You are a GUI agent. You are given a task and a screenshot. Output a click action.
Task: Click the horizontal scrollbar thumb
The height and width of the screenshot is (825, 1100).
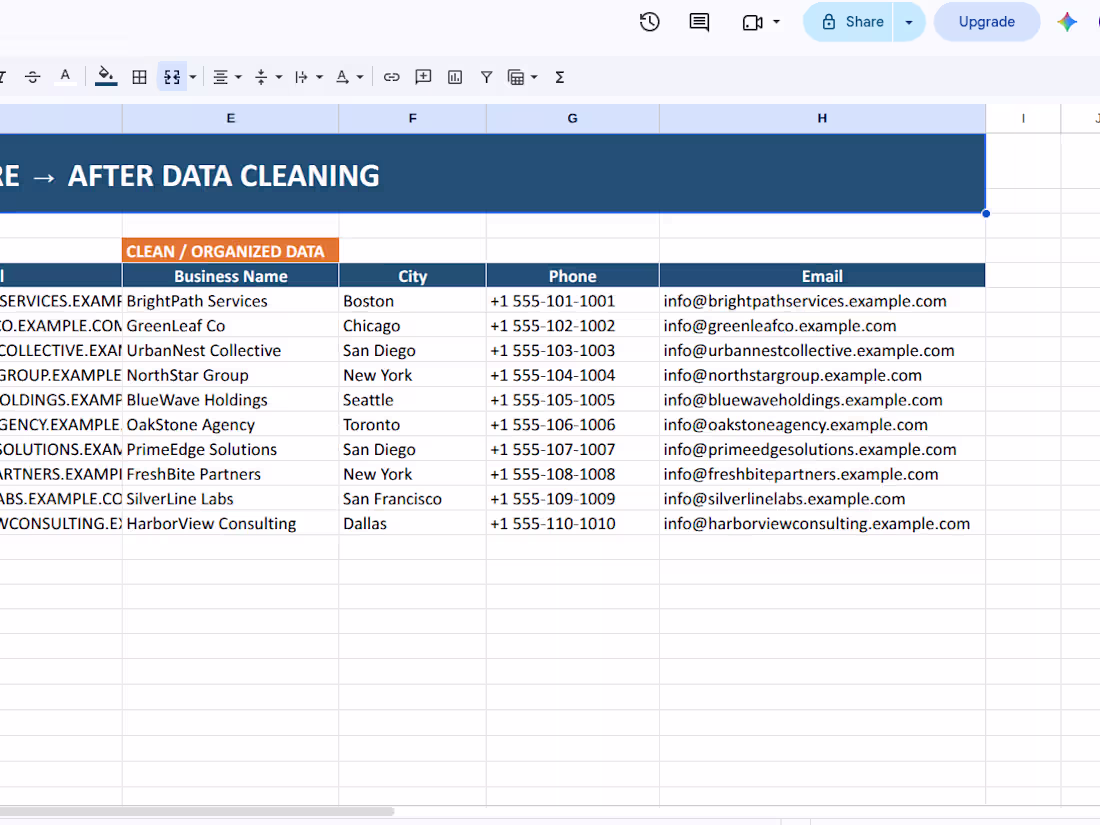[x=196, y=812]
